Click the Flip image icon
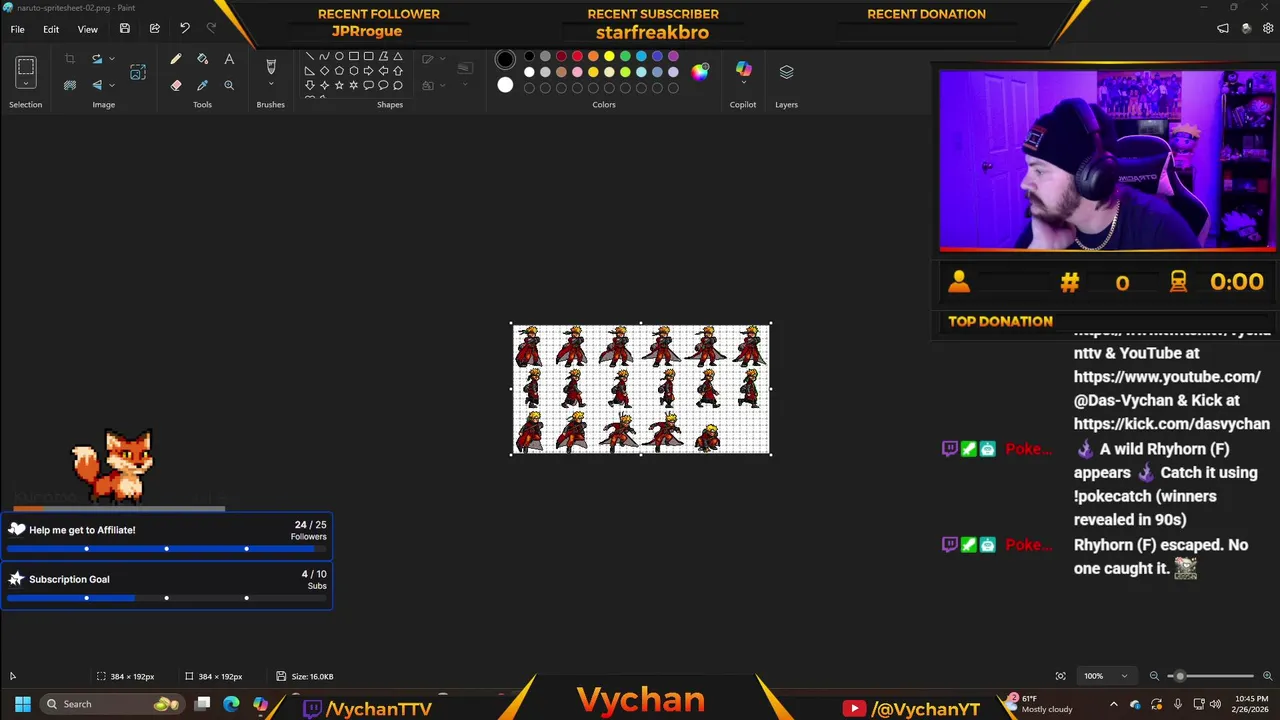The image size is (1280, 720). click(97, 86)
